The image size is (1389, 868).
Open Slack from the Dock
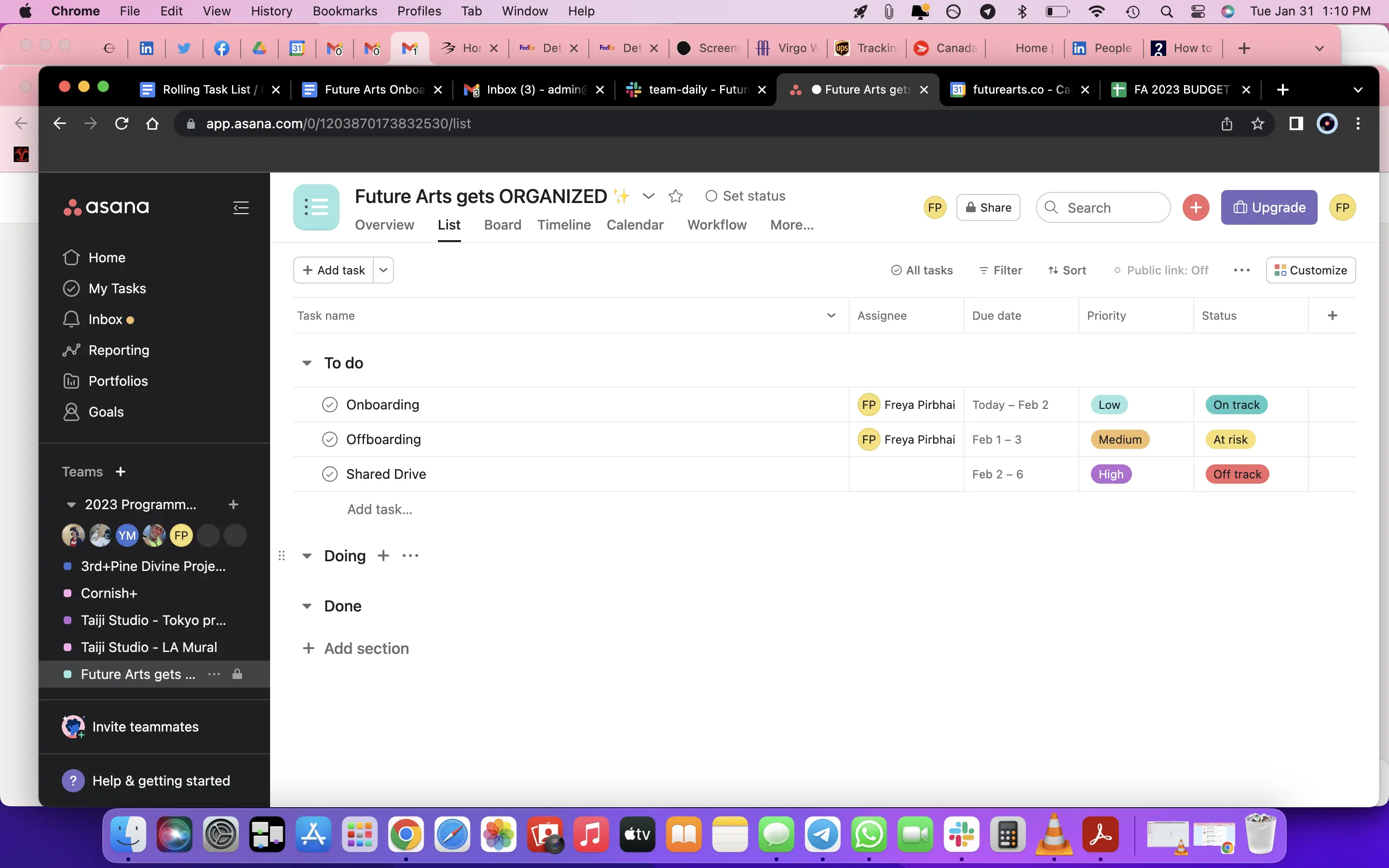click(x=961, y=835)
